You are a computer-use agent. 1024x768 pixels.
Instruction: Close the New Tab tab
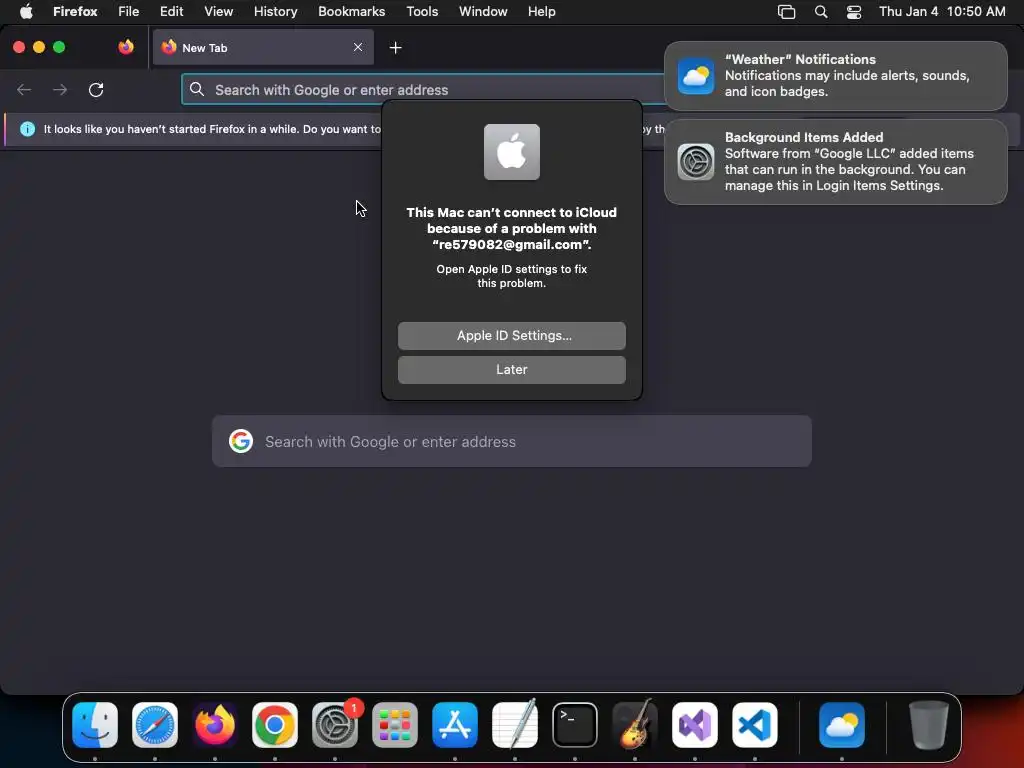click(x=358, y=47)
